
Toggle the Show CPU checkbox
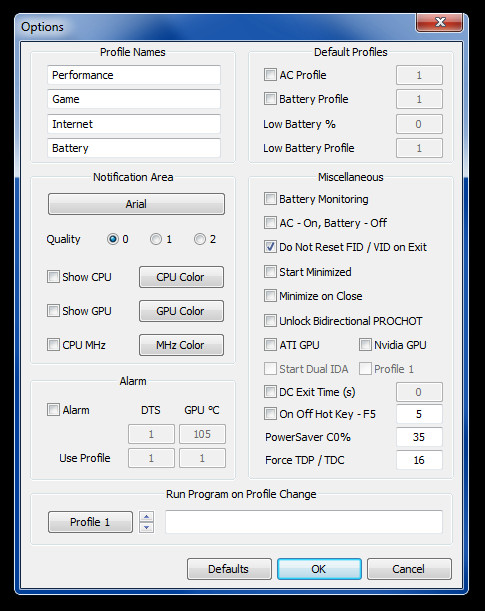pos(53,277)
